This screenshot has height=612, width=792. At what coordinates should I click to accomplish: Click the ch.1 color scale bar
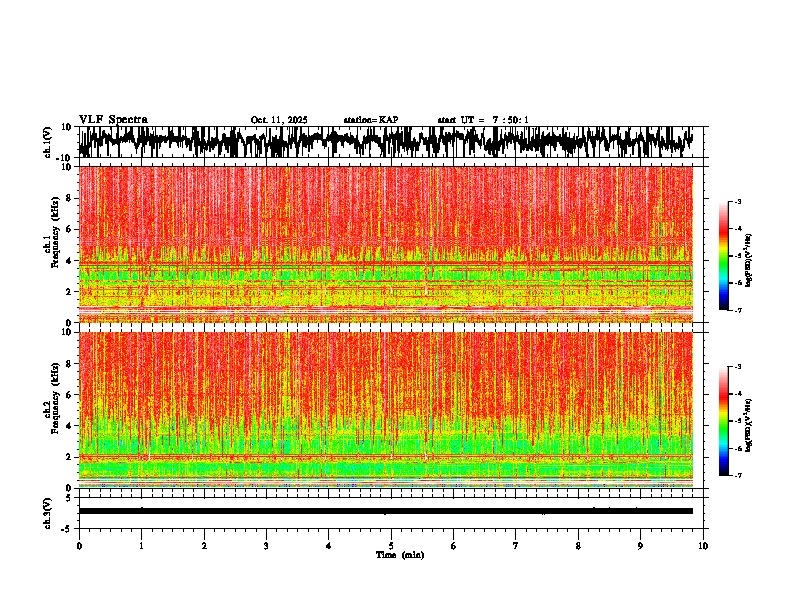pyautogui.click(x=723, y=256)
